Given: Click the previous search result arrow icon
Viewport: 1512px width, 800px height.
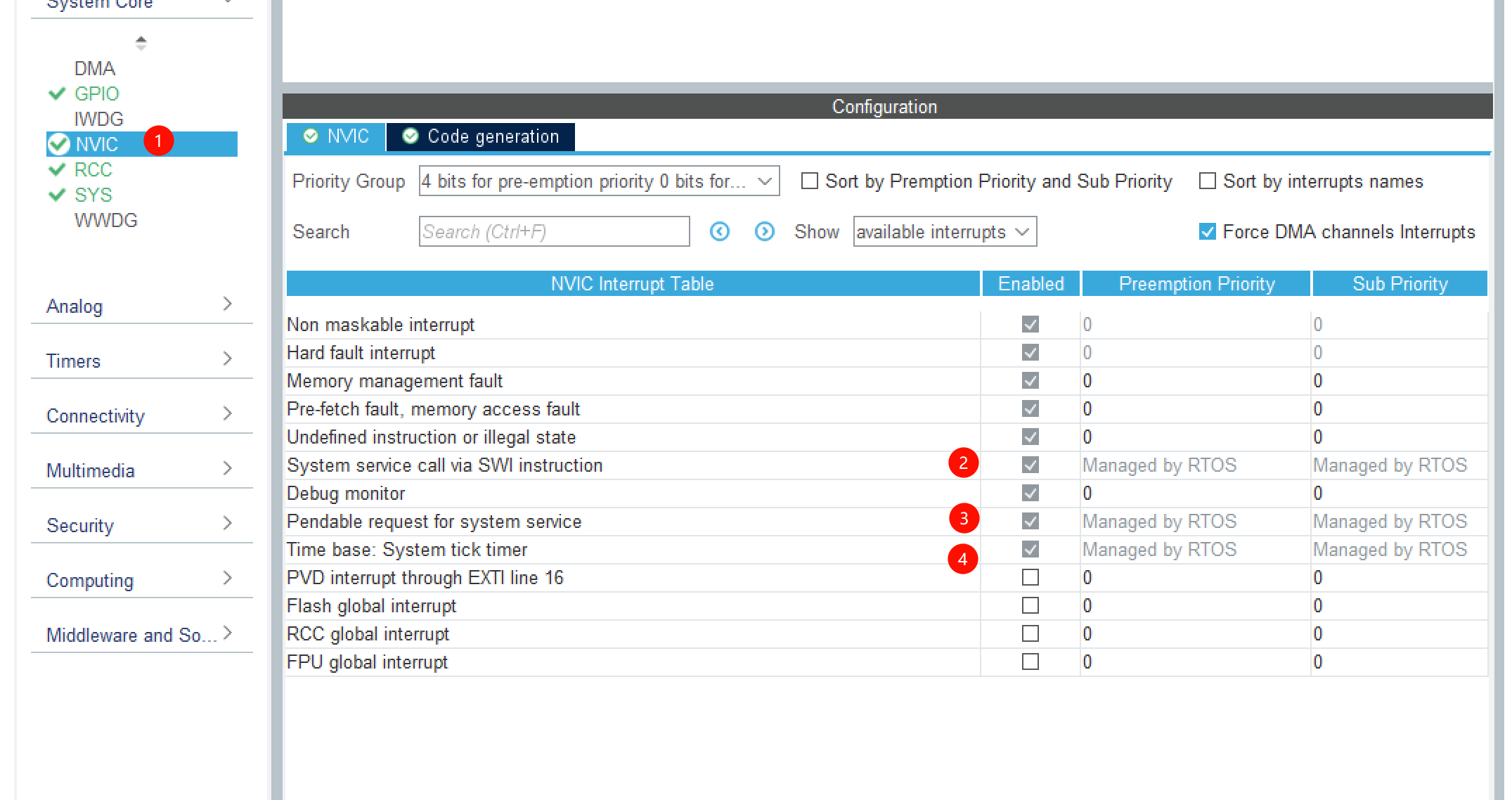Looking at the screenshot, I should coord(719,231).
